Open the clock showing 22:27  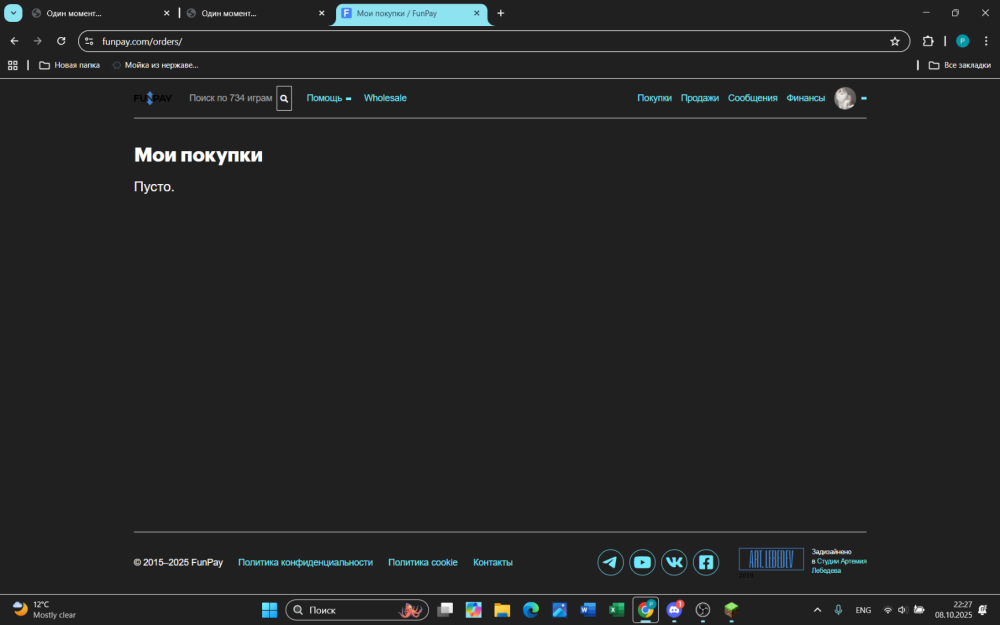[x=953, y=610]
